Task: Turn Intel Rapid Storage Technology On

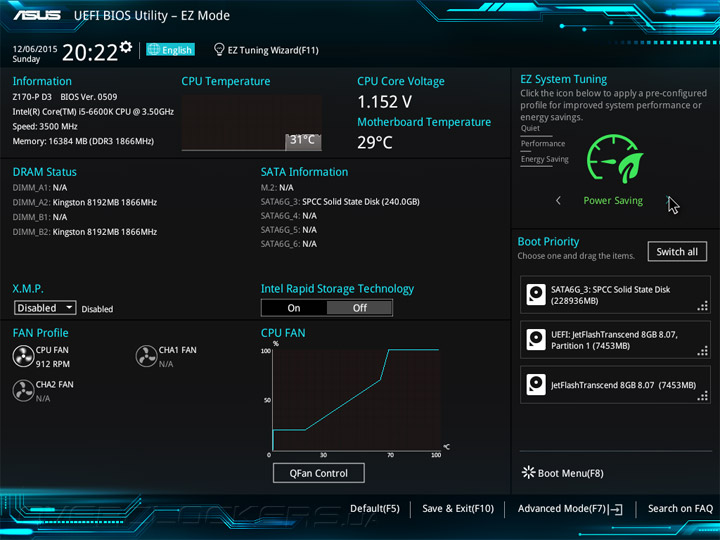Action: pyautogui.click(x=294, y=308)
